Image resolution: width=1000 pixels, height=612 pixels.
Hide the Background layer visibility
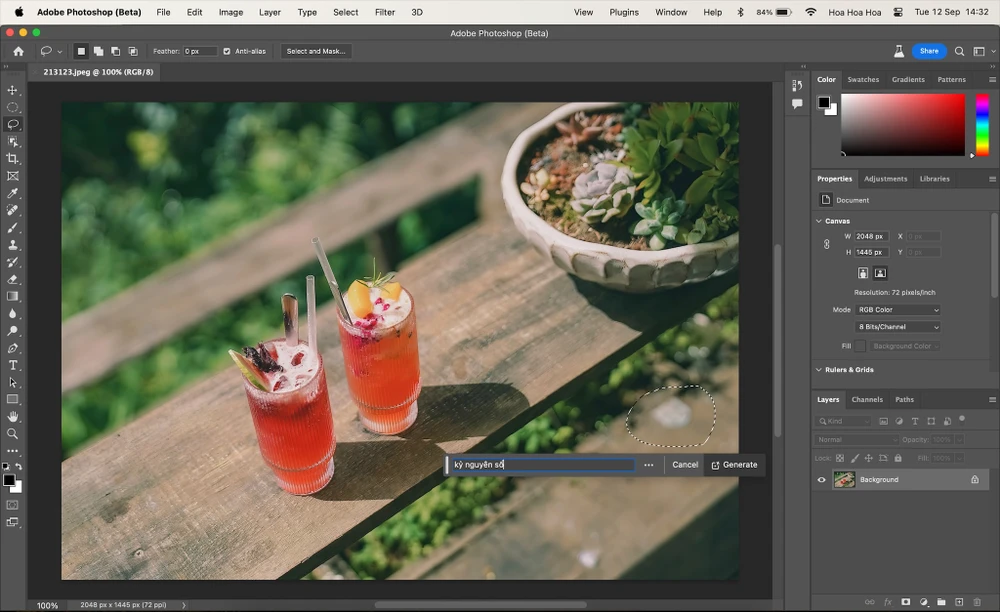pos(822,479)
